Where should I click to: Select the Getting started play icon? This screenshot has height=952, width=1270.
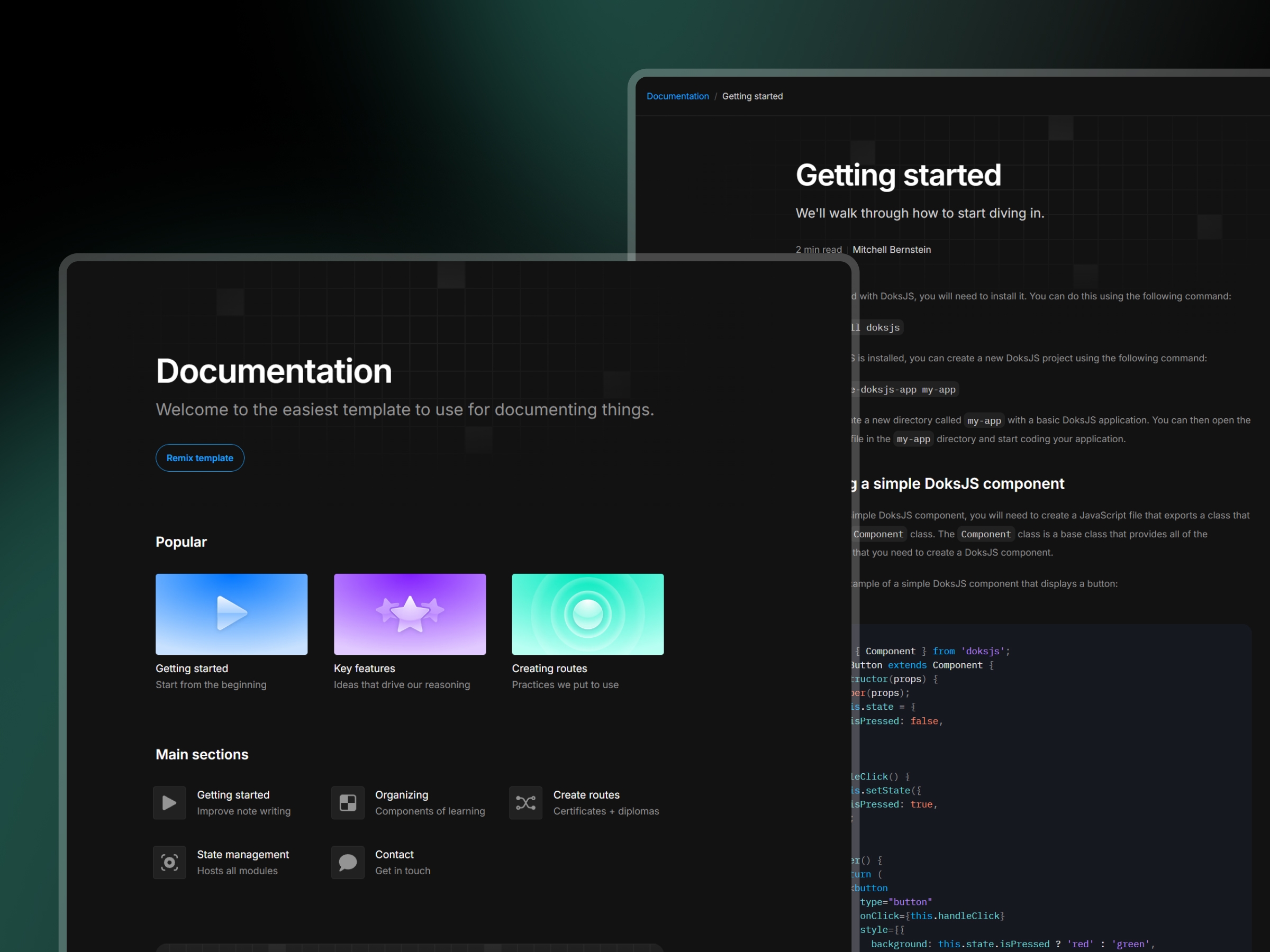click(x=169, y=803)
